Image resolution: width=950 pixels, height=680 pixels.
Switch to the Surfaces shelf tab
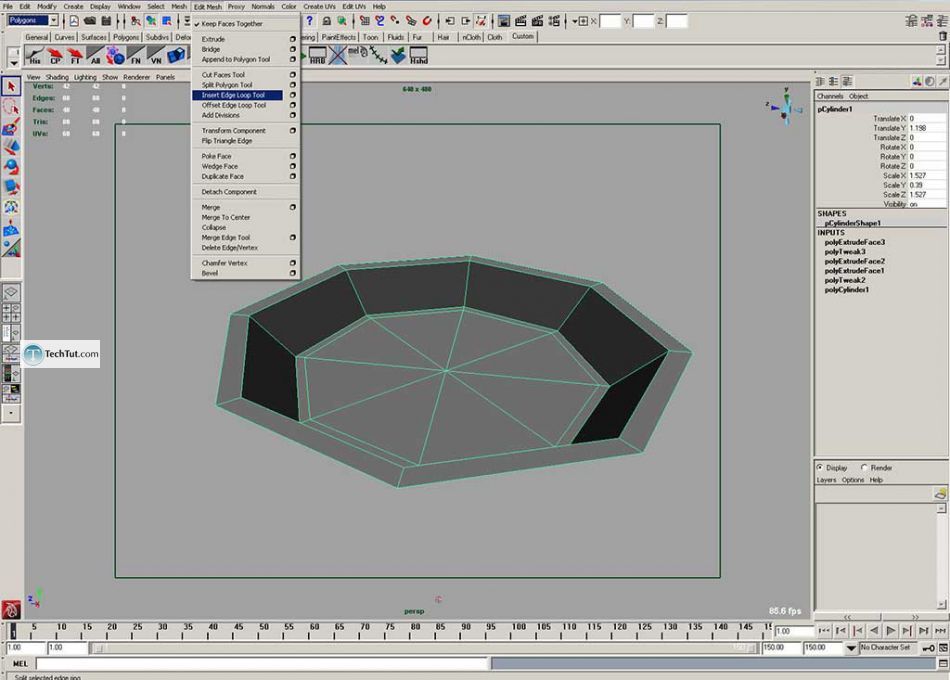(94, 37)
